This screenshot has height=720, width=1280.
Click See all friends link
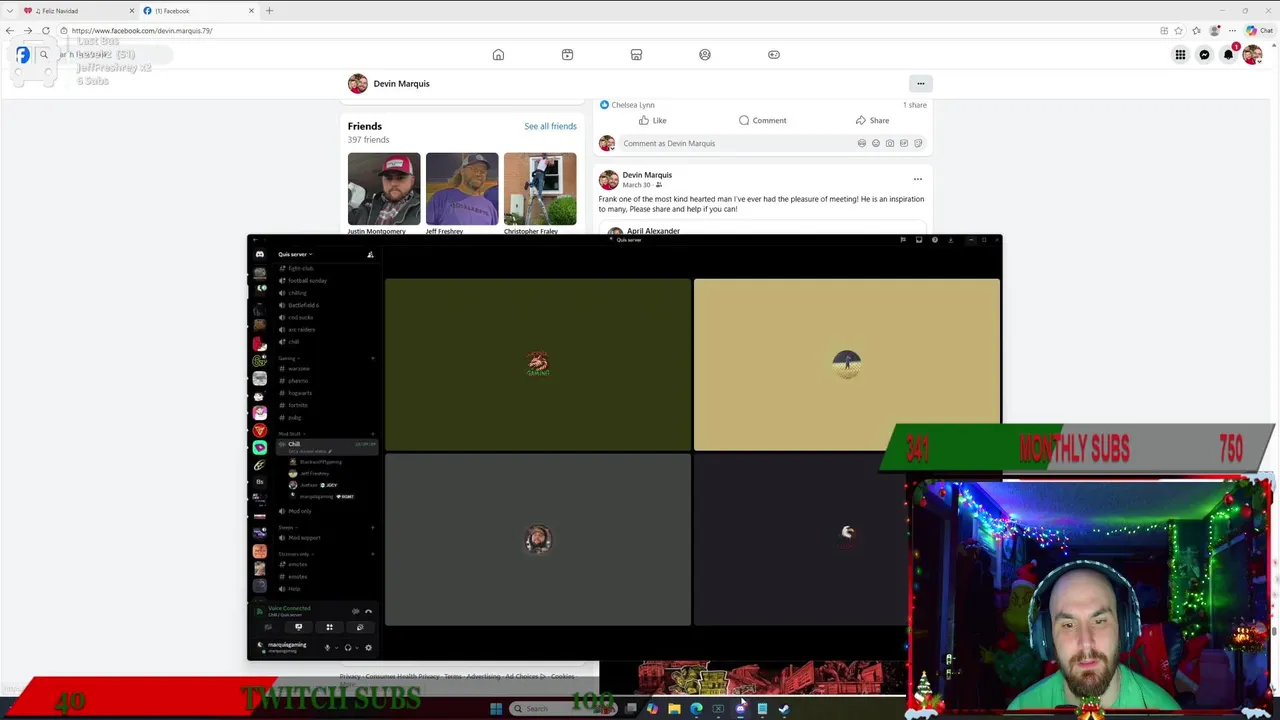[550, 126]
